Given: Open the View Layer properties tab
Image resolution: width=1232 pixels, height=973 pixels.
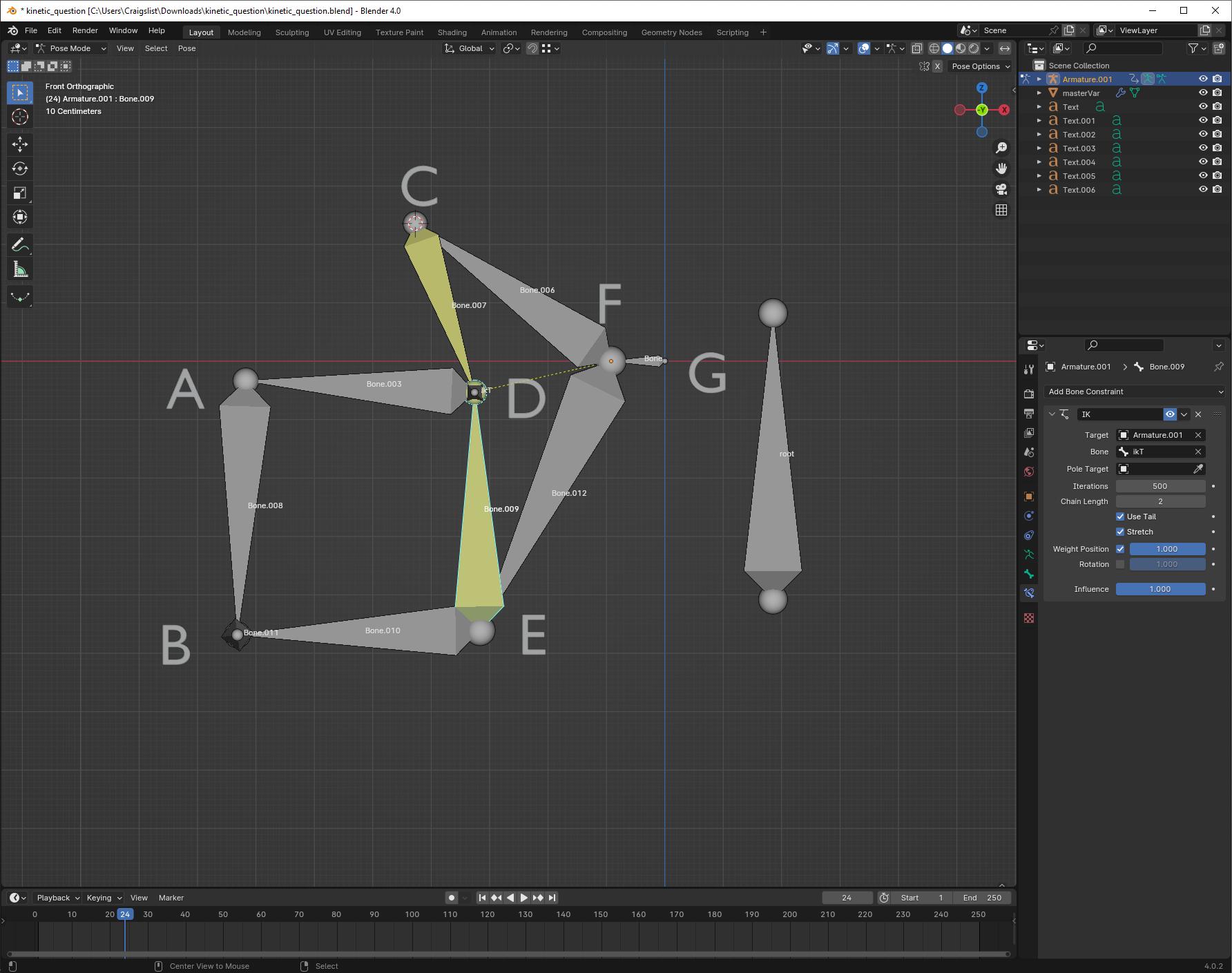Looking at the screenshot, I should pyautogui.click(x=1029, y=433).
